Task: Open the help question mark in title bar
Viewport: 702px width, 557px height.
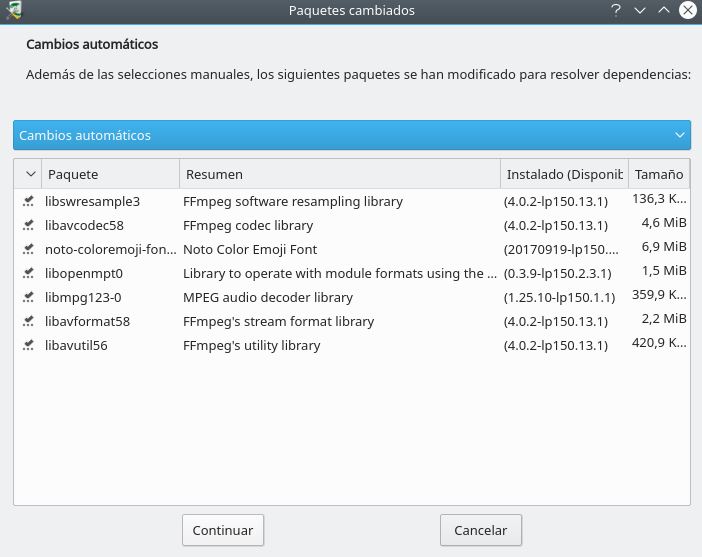Action: pos(616,10)
